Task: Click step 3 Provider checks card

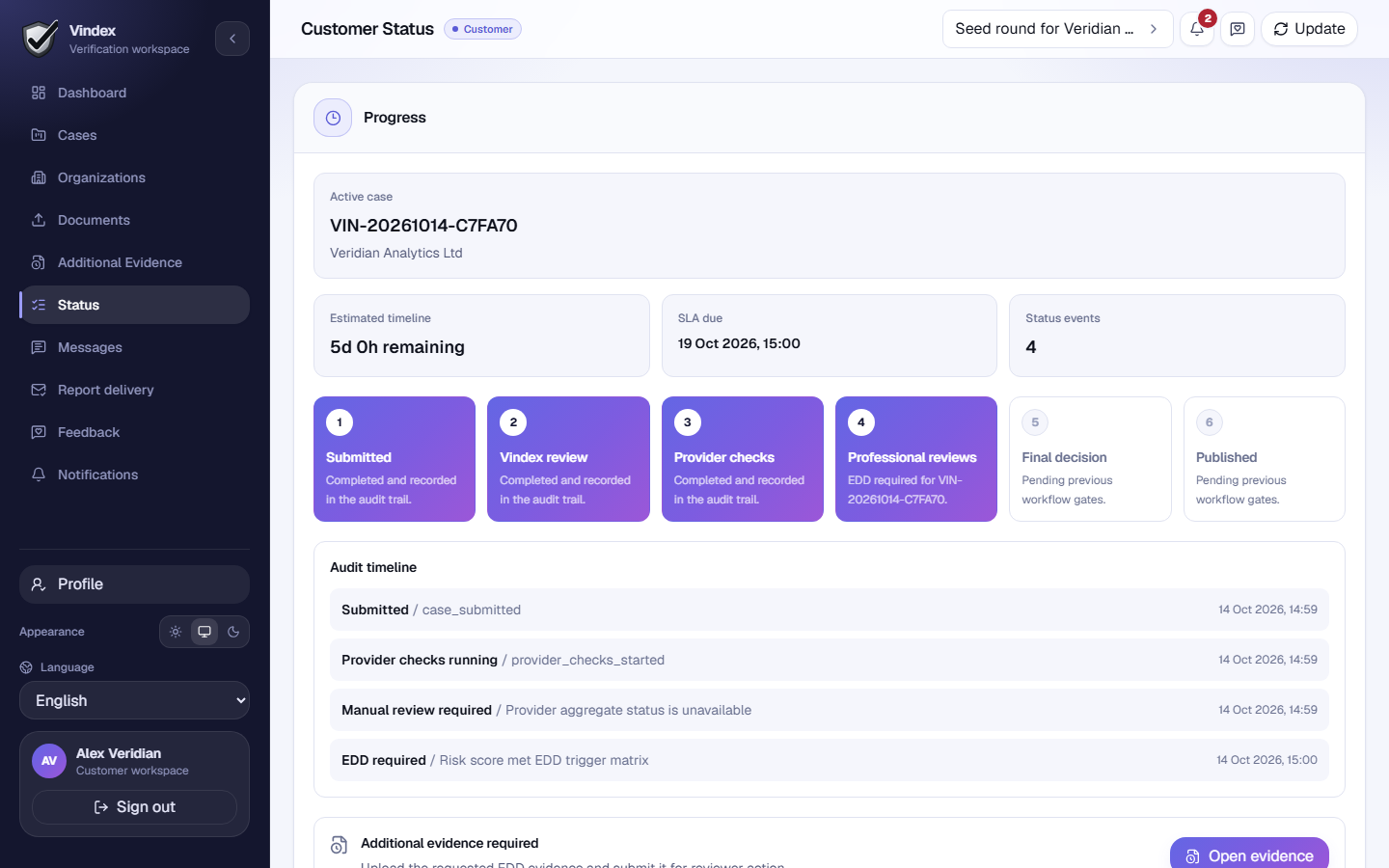Action: pyautogui.click(x=743, y=459)
